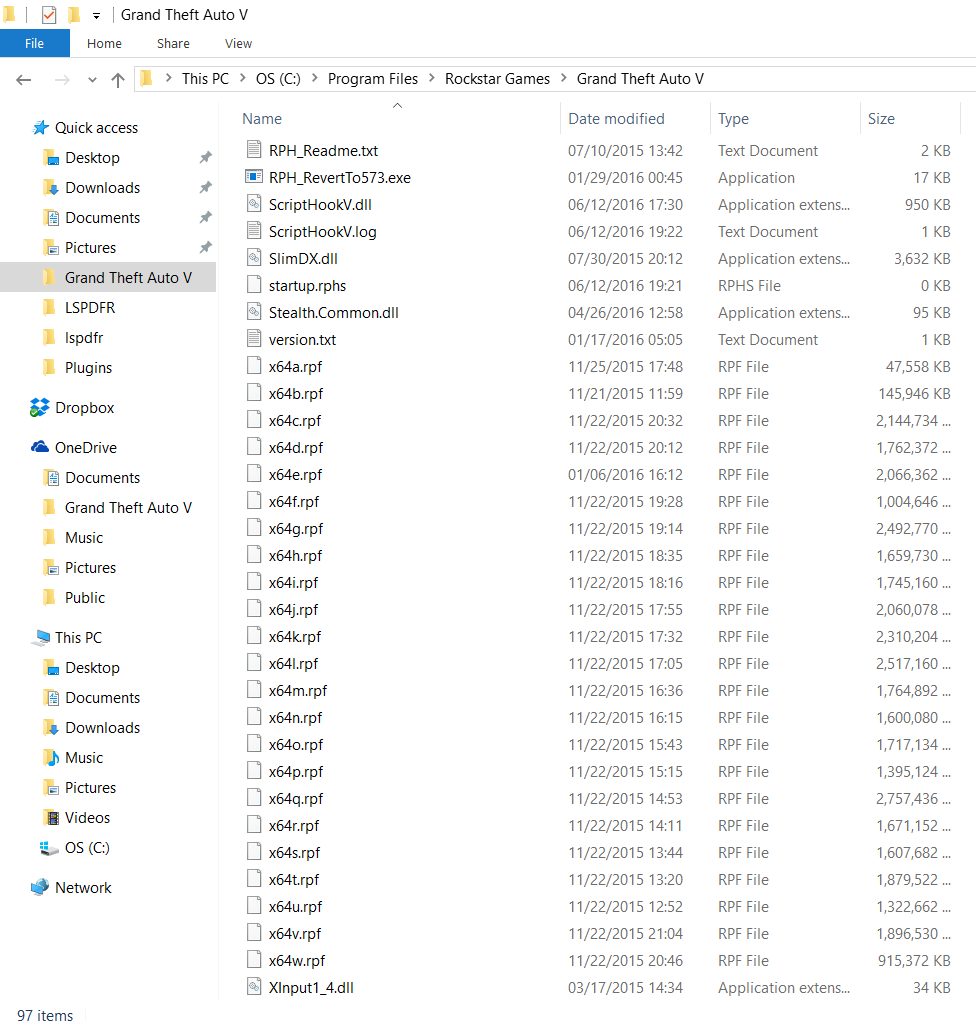Select the RPH_Readme.txt file icon
Image resolution: width=976 pixels, height=1030 pixels.
click(x=254, y=150)
